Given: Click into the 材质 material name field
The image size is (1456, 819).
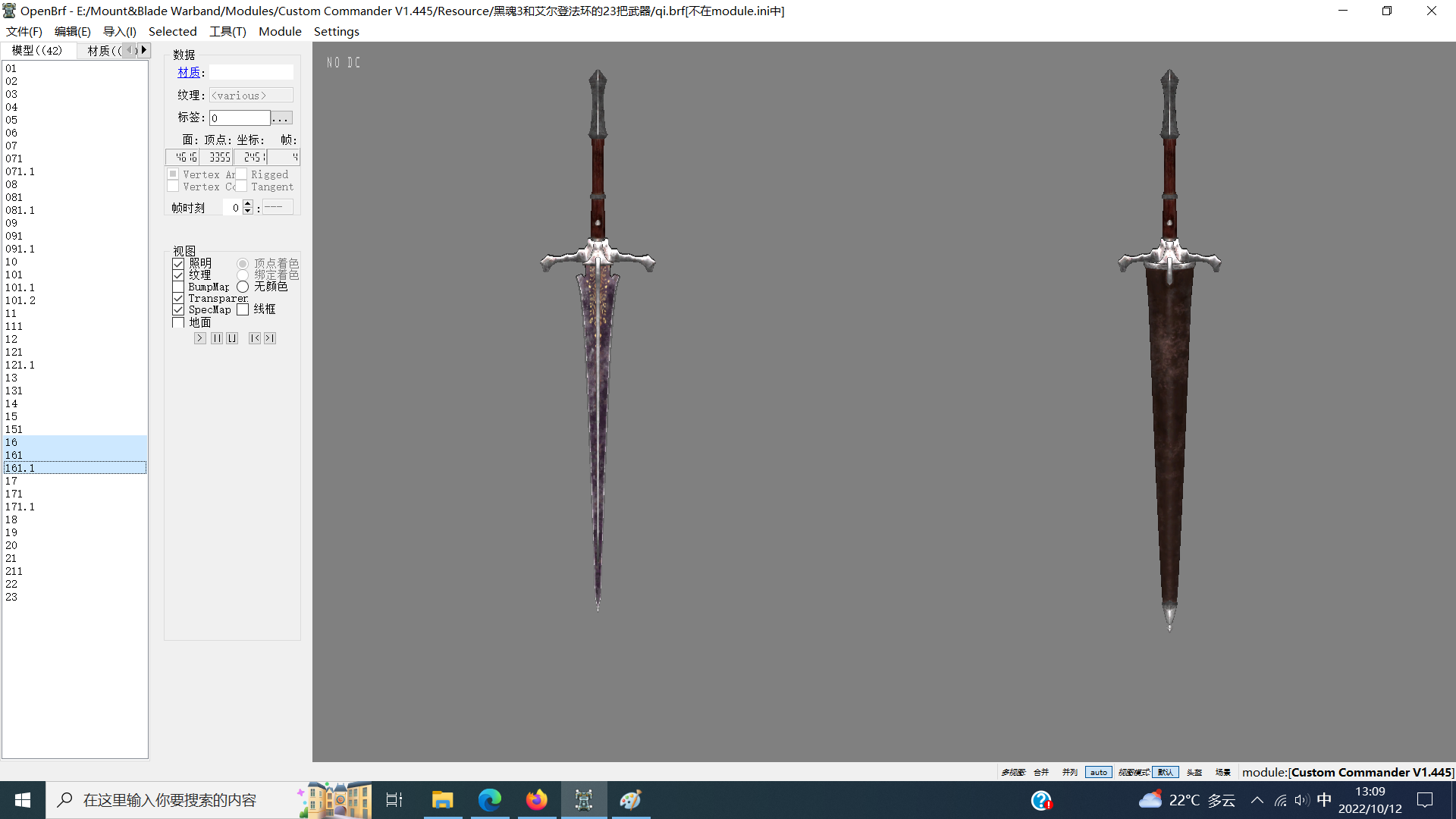Looking at the screenshot, I should pos(251,72).
